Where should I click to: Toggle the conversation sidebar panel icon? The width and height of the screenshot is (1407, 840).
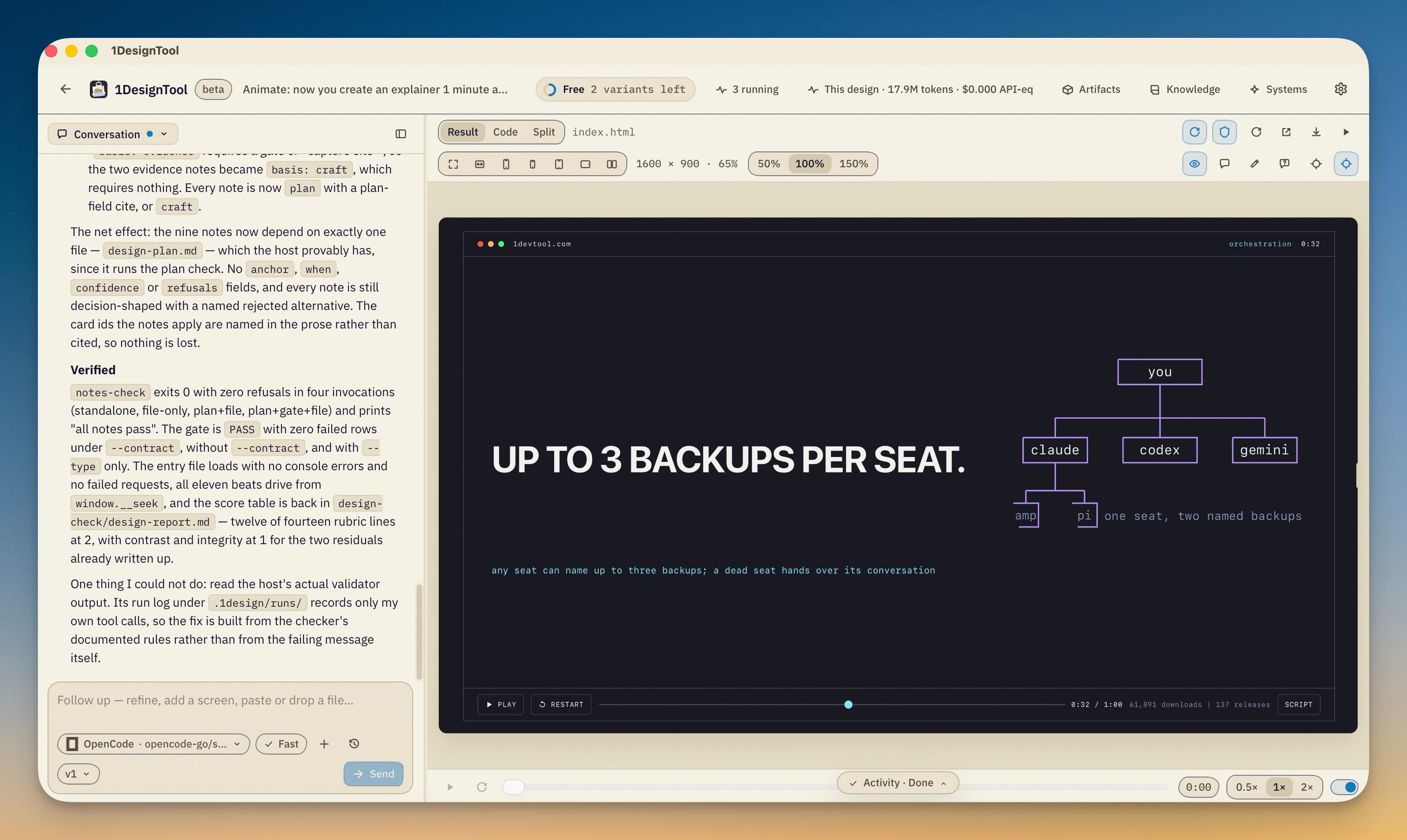tap(401, 133)
